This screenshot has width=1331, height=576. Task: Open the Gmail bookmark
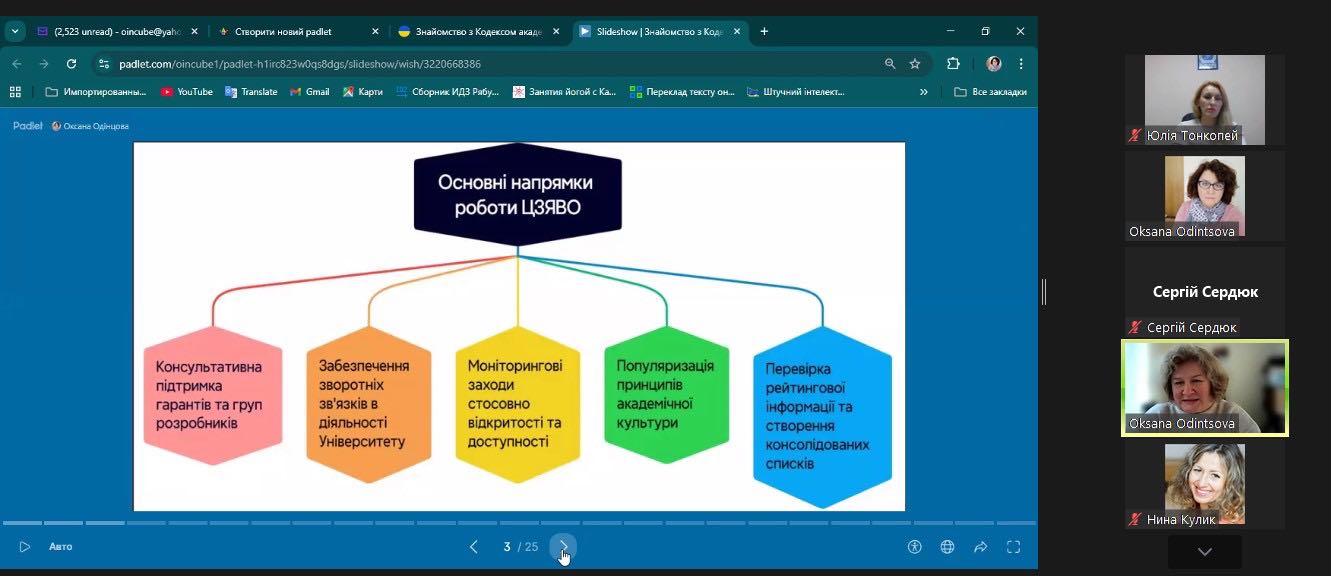click(x=309, y=92)
